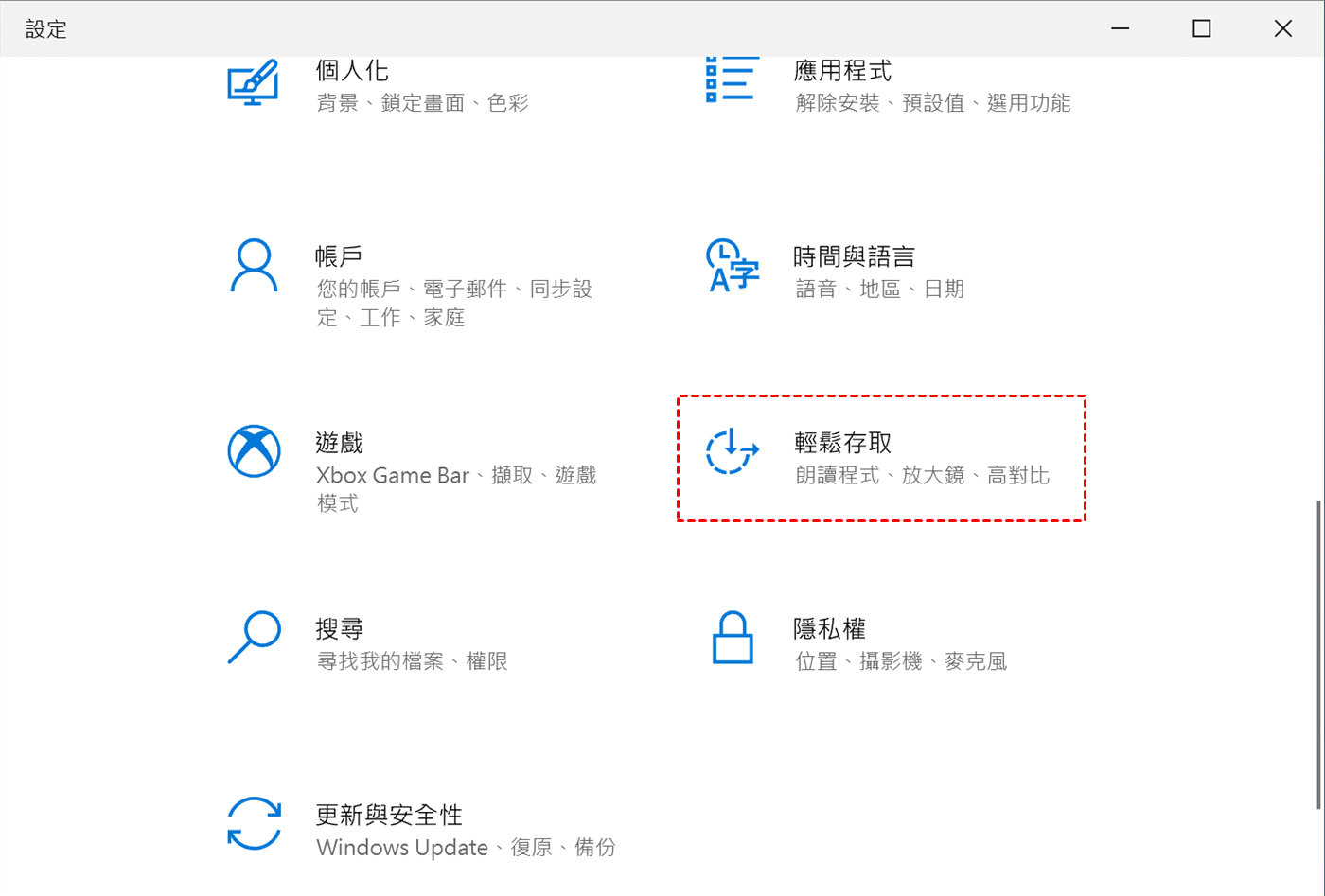The height and width of the screenshot is (896, 1325).
Task: Select 輕鬆存取 category title
Action: (842, 443)
